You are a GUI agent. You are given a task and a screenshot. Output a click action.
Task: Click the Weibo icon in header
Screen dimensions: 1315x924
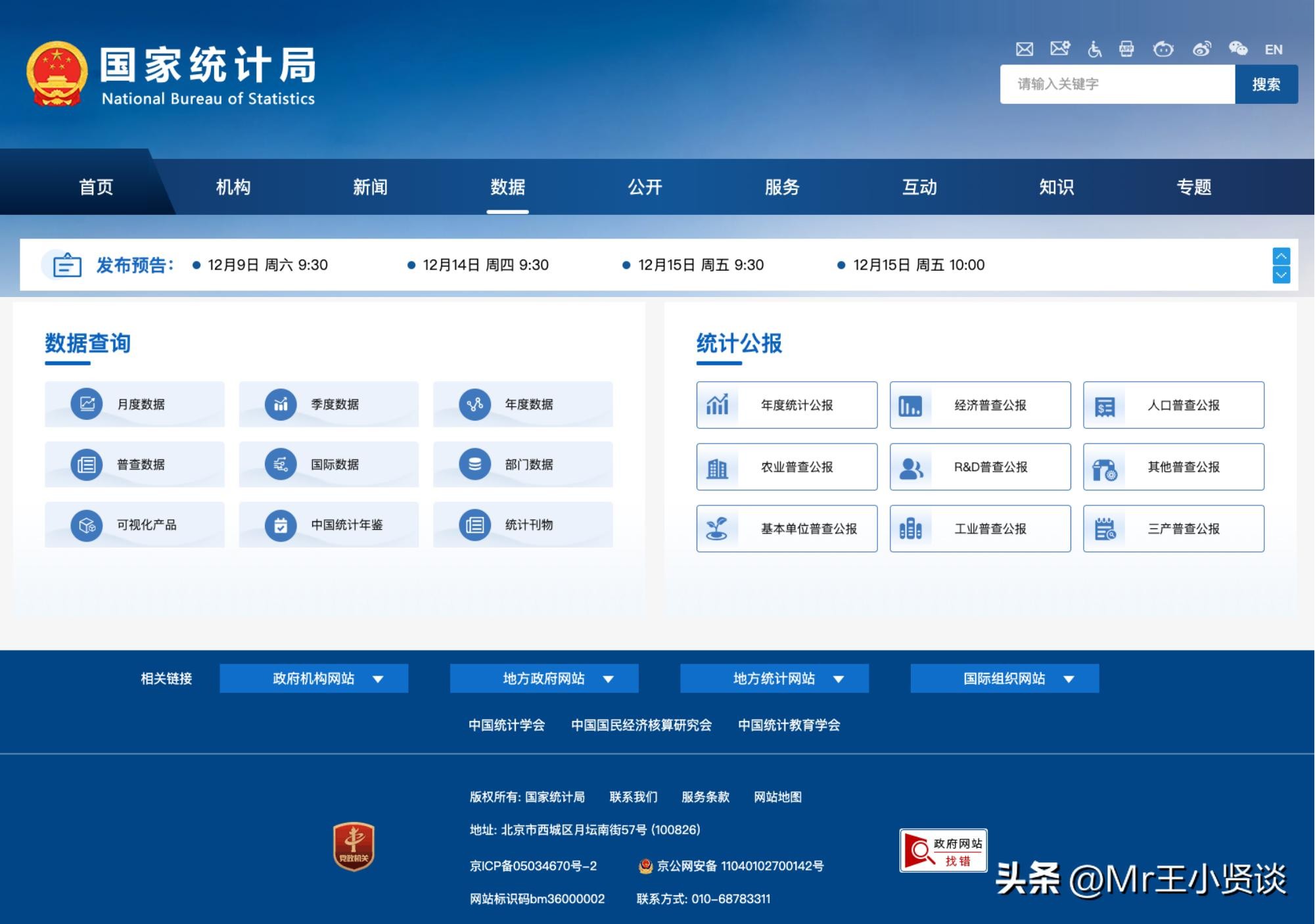tap(1202, 49)
